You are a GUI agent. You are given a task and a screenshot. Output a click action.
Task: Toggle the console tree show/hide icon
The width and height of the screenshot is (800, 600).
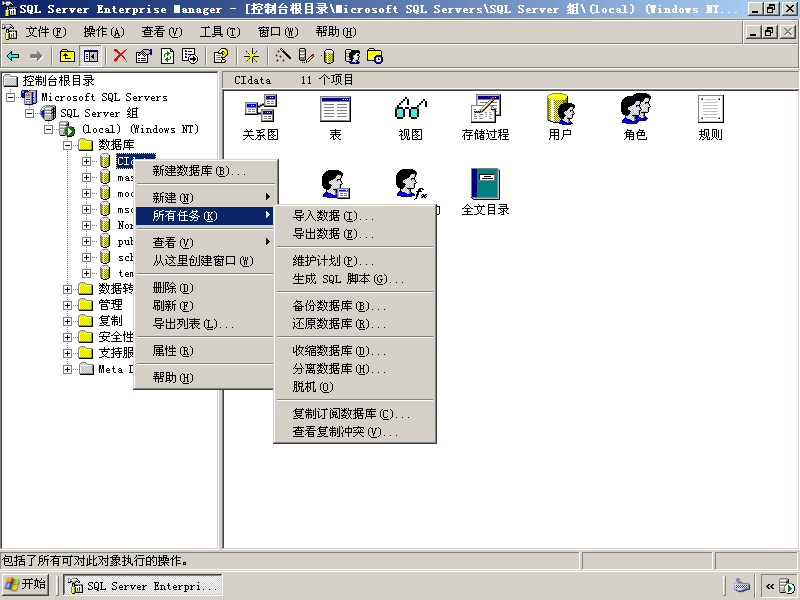pyautogui.click(x=91, y=56)
